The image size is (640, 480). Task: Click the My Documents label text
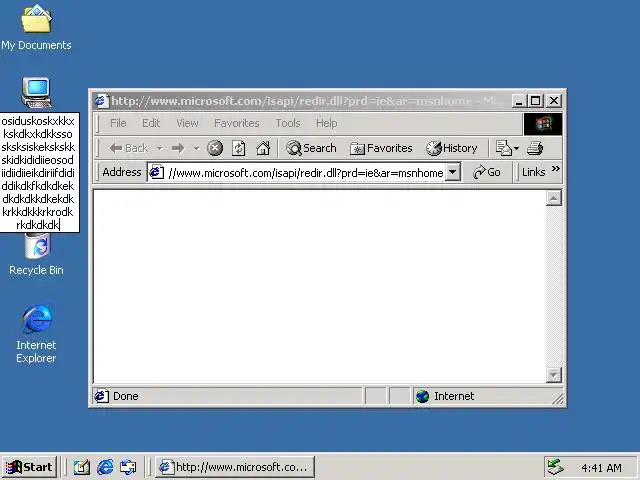click(36, 45)
